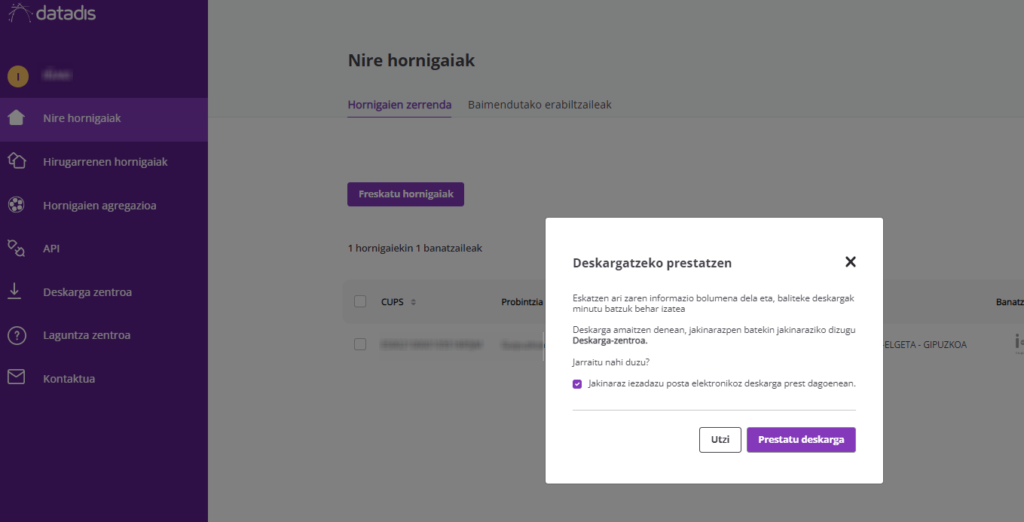Cancel with the Utzi button

[x=719, y=440]
